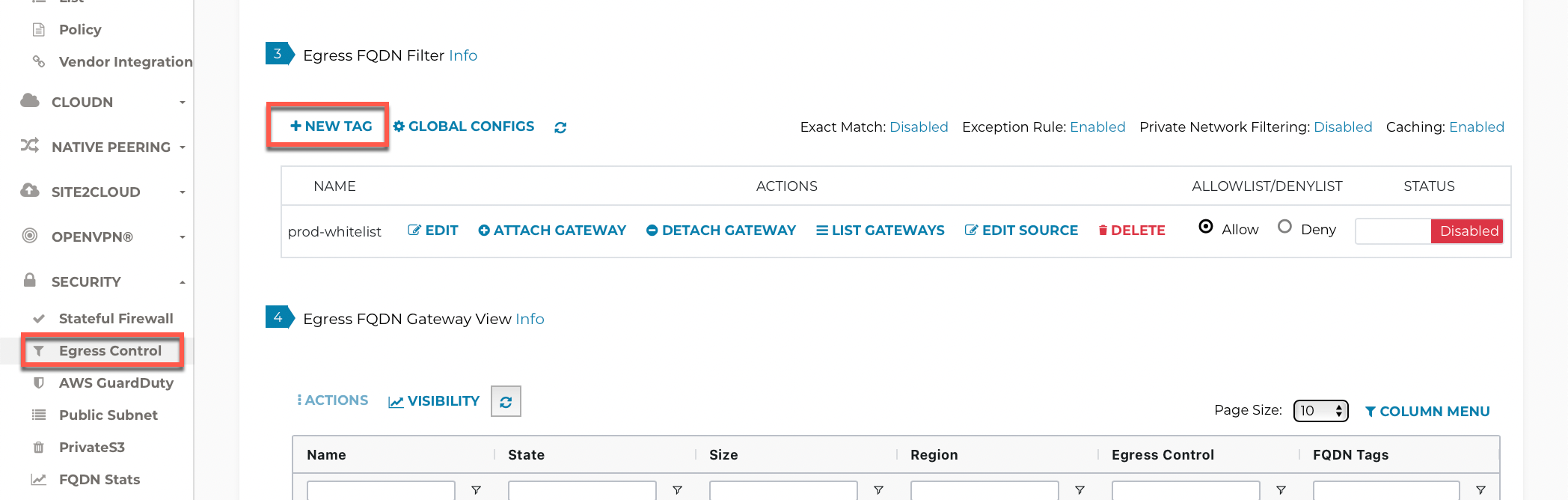This screenshot has height=500, width=1568.
Task: Click the Detach Gateway minus icon
Action: (x=652, y=230)
